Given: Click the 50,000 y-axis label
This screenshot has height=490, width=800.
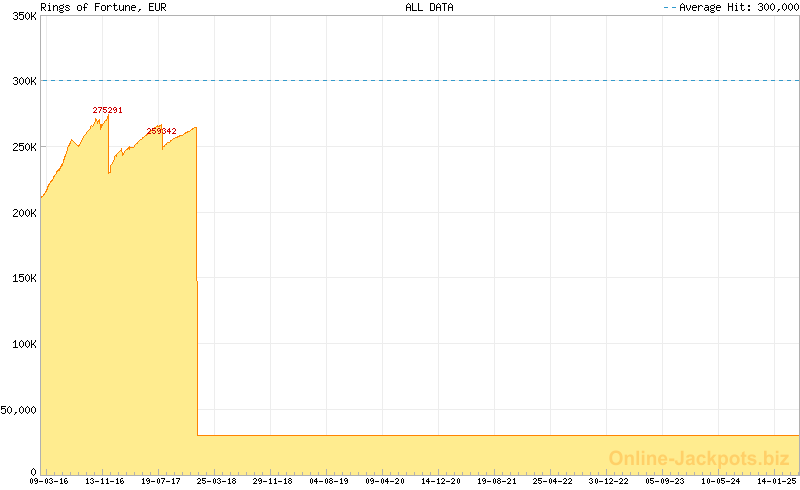Looking at the screenshot, I should coord(19,409).
